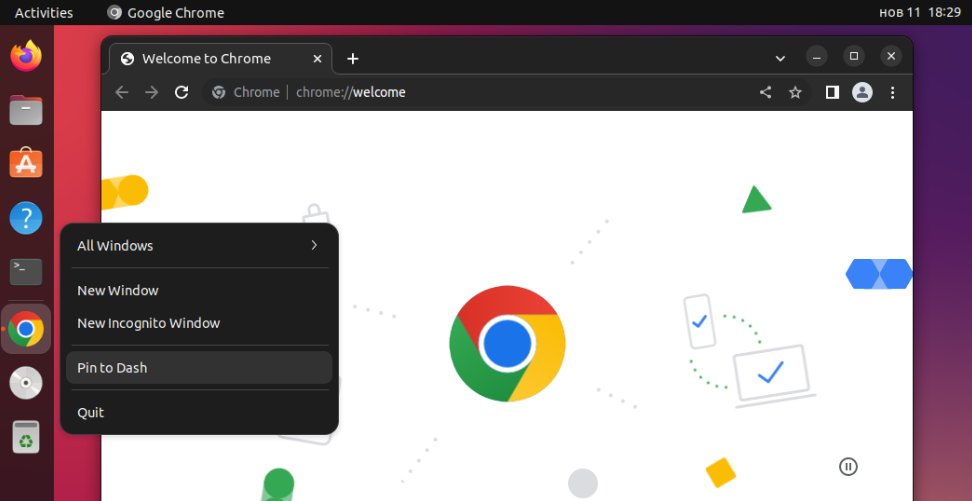This screenshot has width=972, height=501.
Task: Open Firefox from the dock
Action: (x=26, y=56)
